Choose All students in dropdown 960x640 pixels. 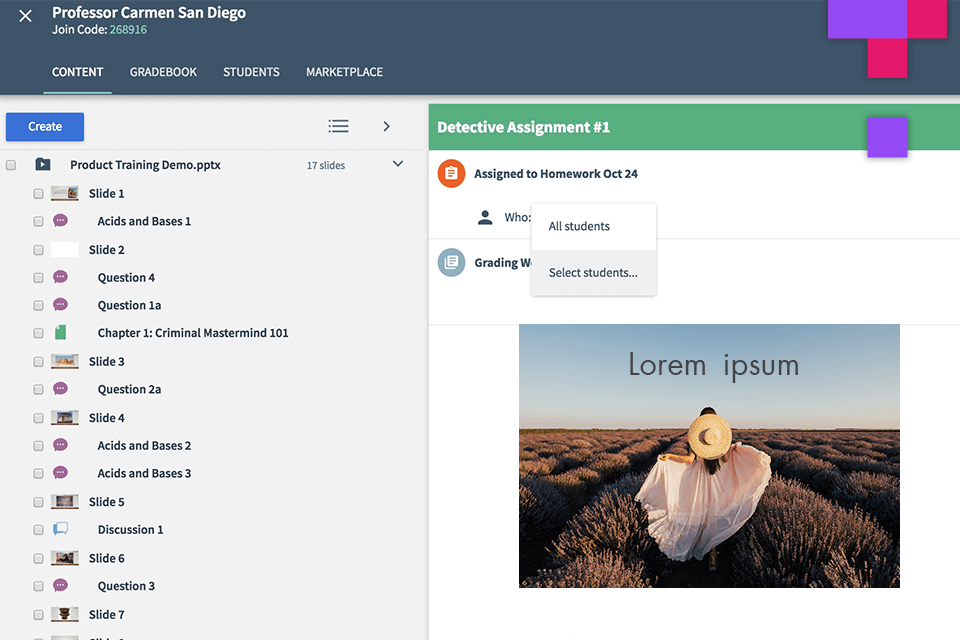593,227
